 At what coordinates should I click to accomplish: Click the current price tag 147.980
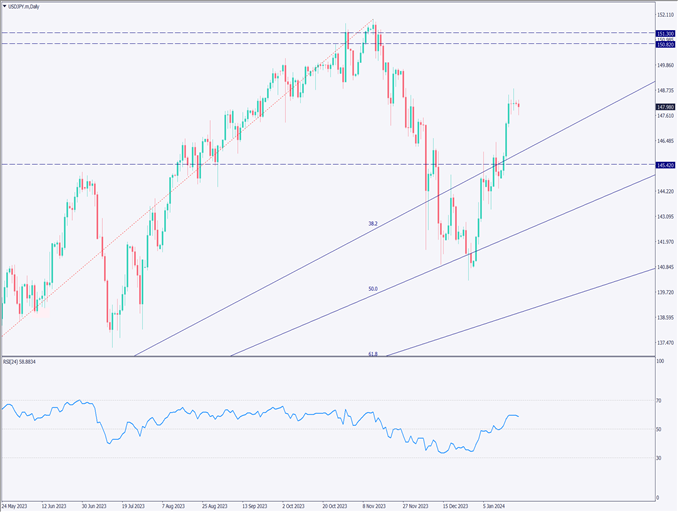click(665, 106)
